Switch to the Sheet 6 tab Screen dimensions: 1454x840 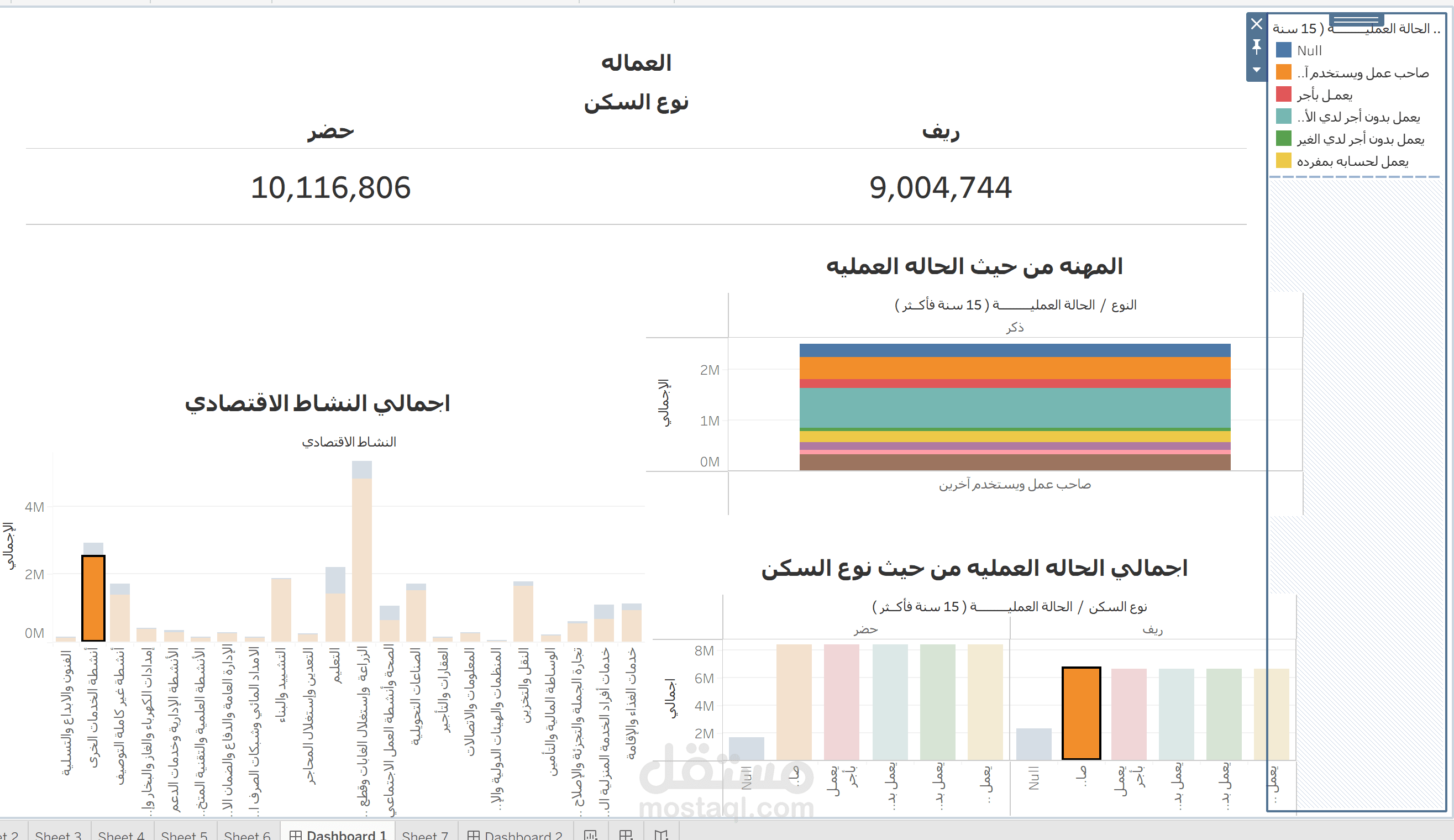coord(247,836)
